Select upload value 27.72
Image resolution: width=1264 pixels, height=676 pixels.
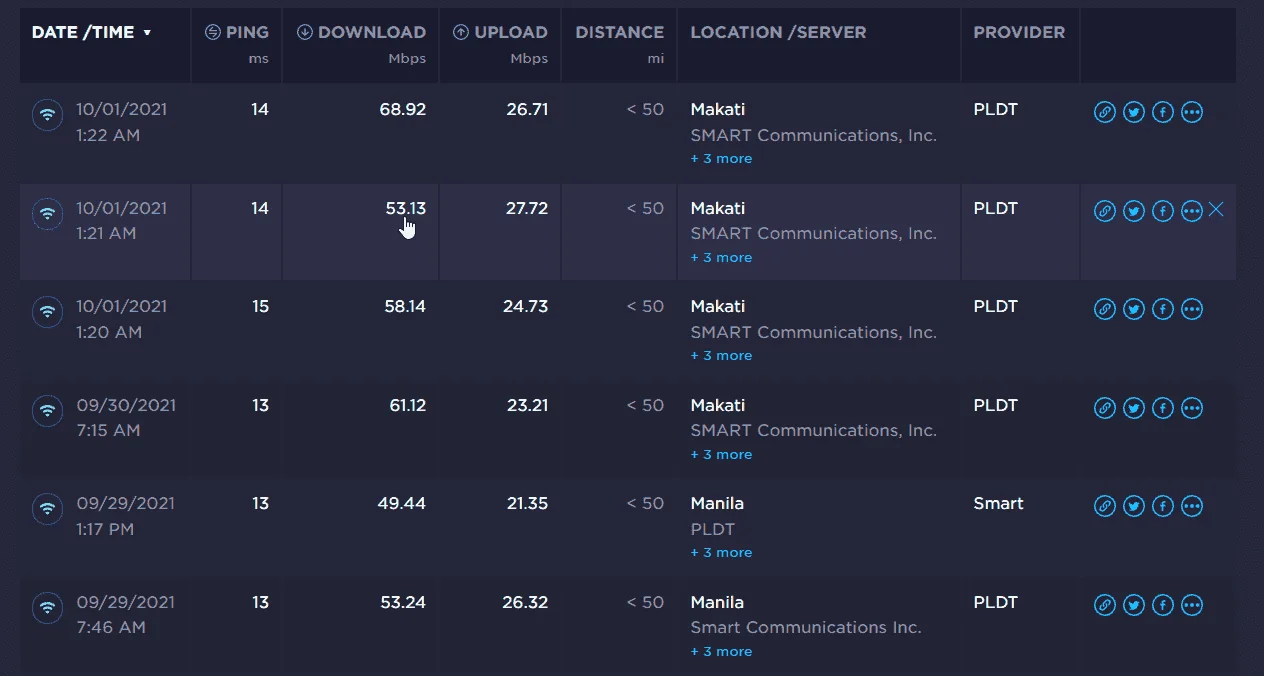click(527, 208)
